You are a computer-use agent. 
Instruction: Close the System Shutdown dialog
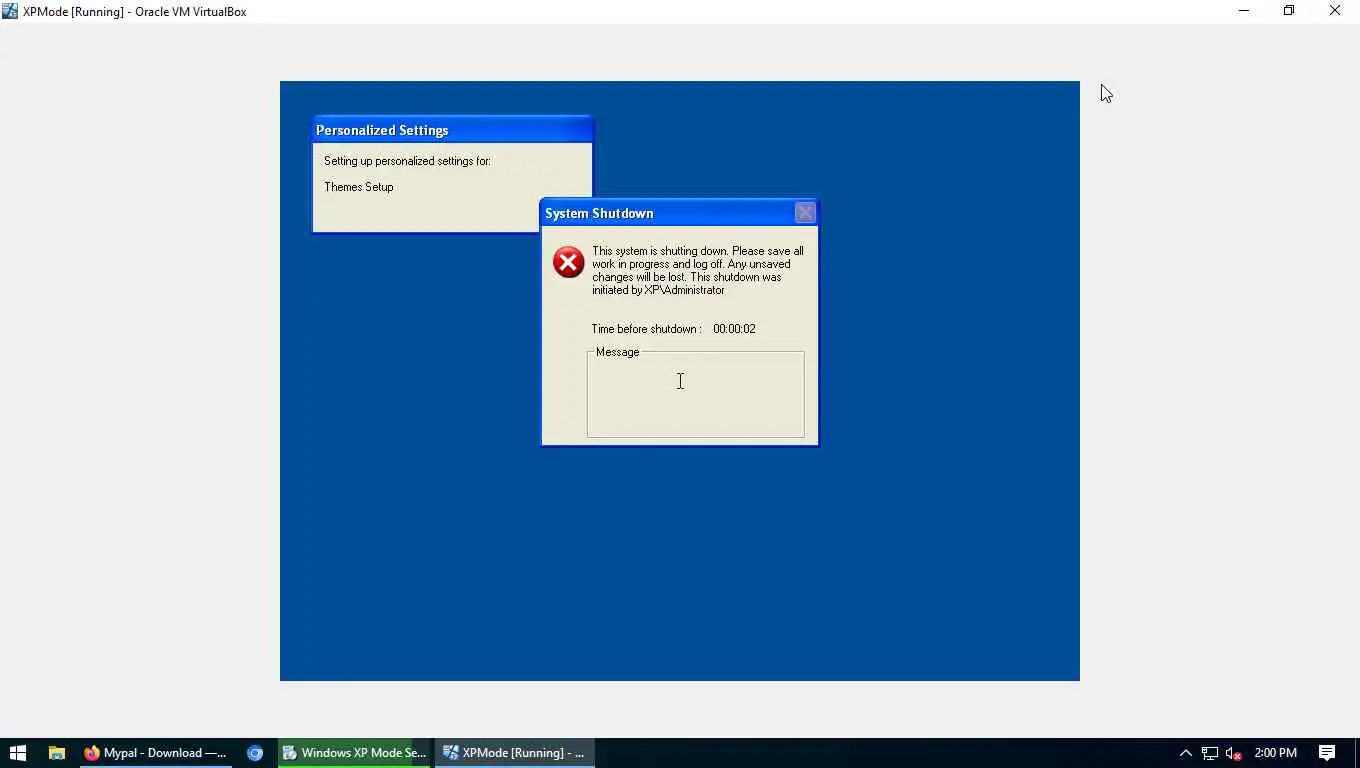(x=805, y=213)
